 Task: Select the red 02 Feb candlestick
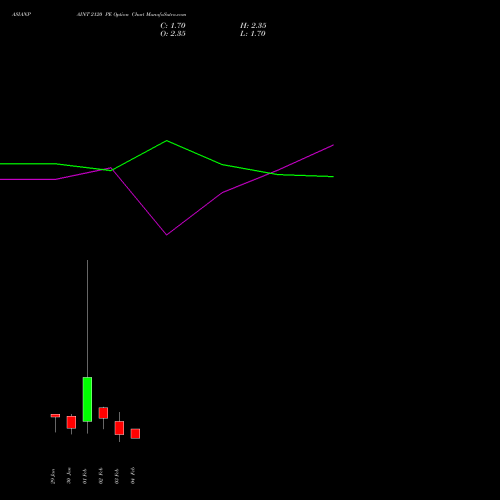pyautogui.click(x=103, y=413)
